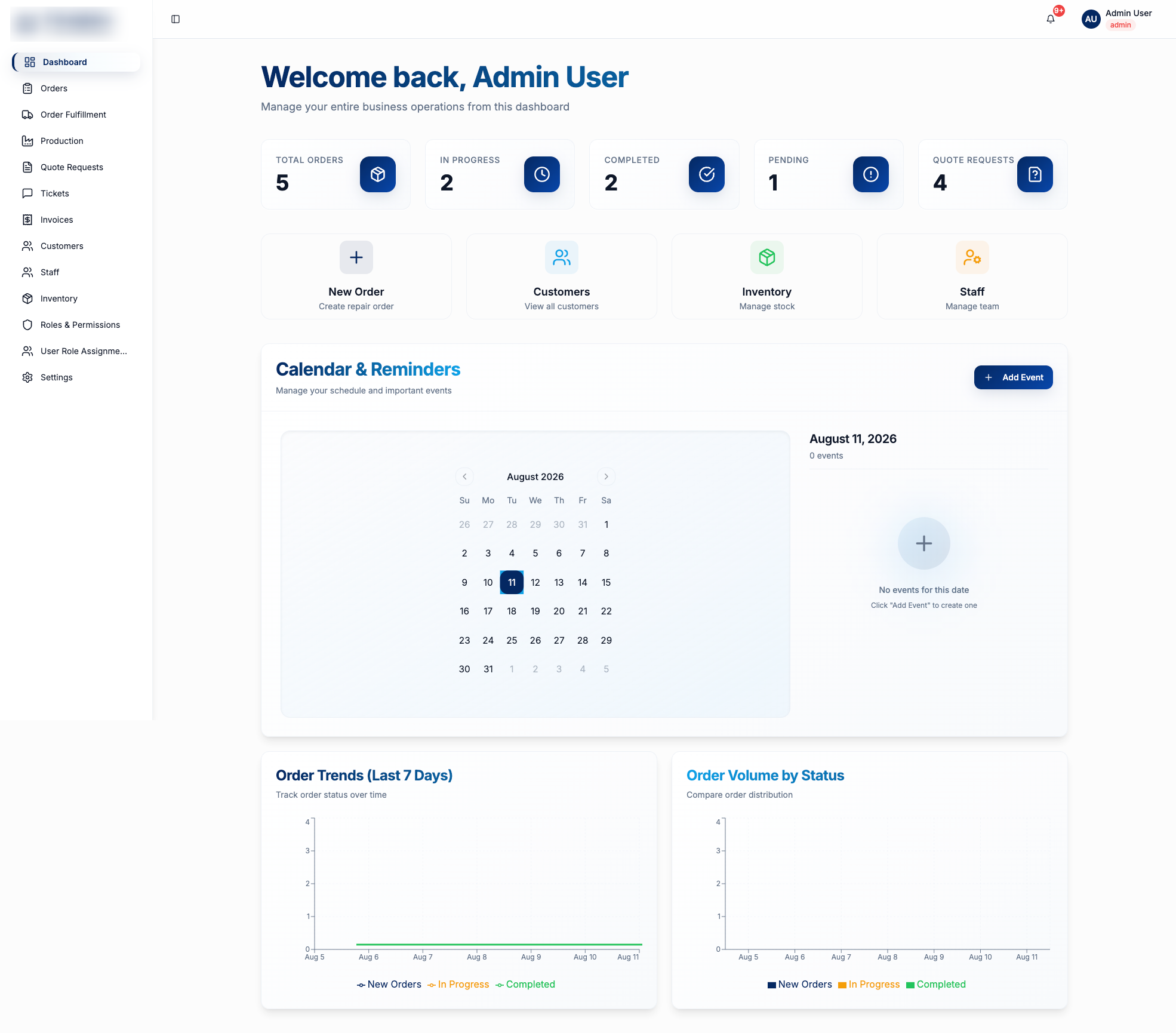Image resolution: width=1176 pixels, height=1033 pixels.
Task: Toggle the sidebar collapse icon
Action: click(176, 19)
